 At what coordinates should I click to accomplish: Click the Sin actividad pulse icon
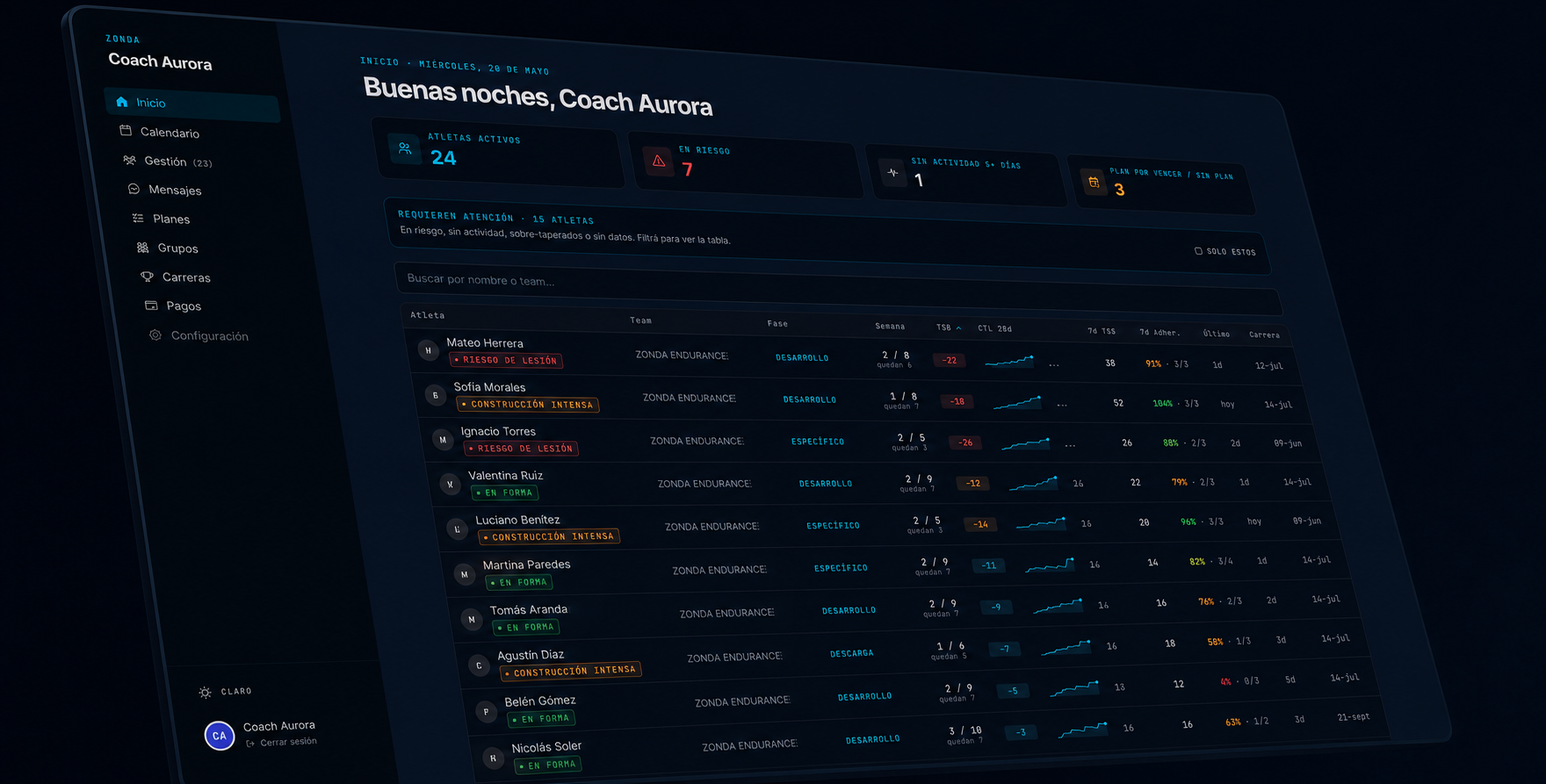coord(893,172)
